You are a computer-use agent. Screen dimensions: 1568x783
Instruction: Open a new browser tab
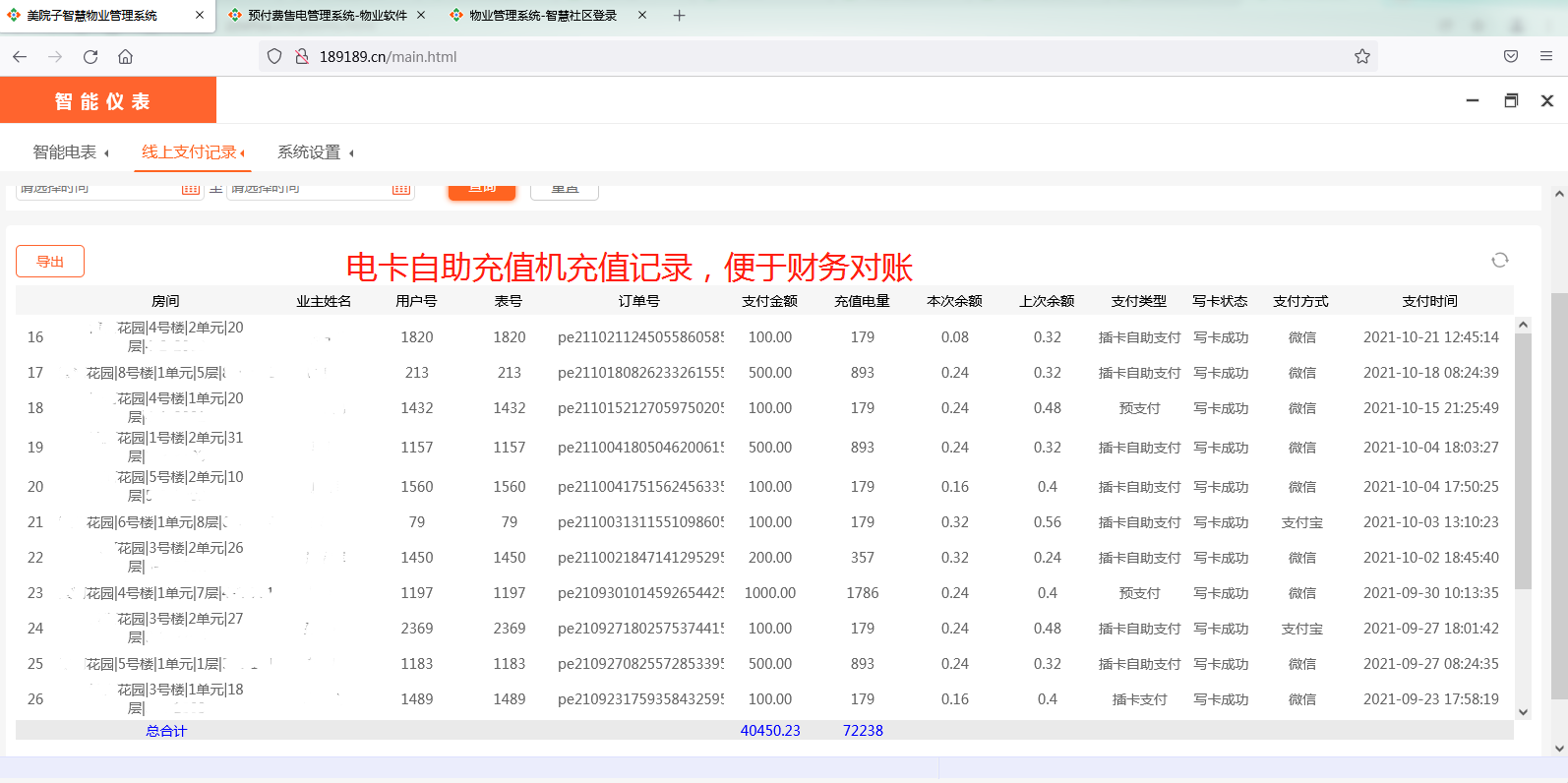click(679, 16)
